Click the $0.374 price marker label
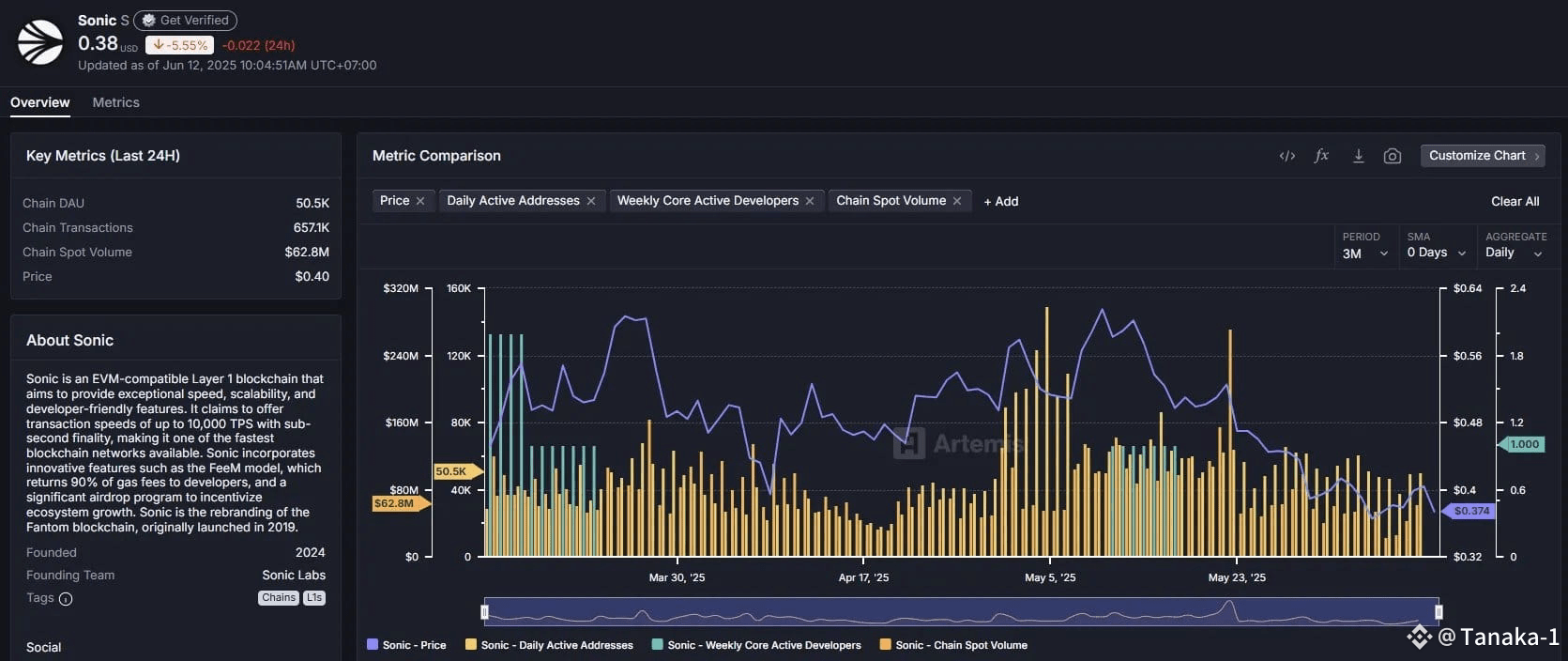This screenshot has width=1568, height=661. [1469, 511]
